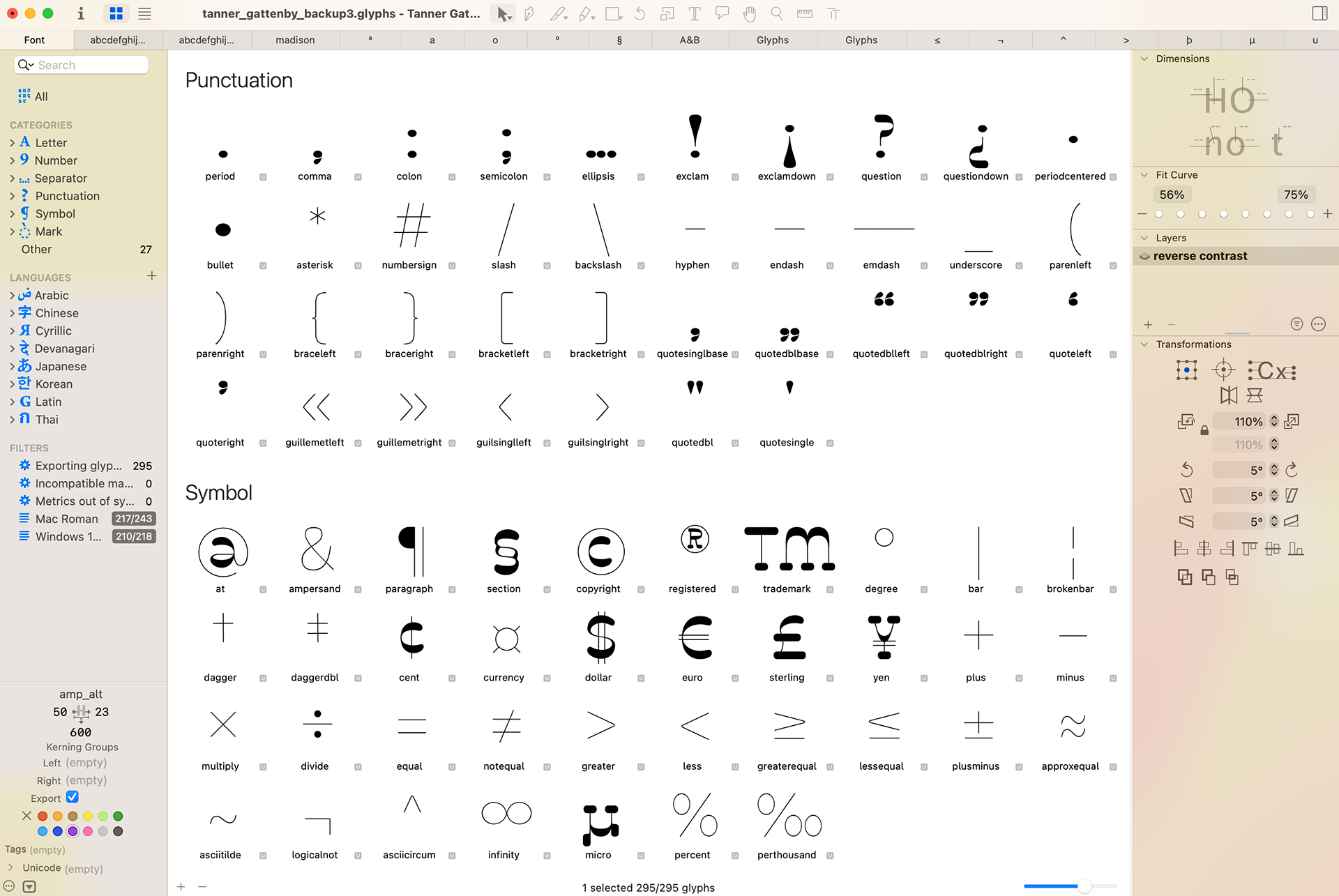Align bottom edges in Transformations

coord(1296,549)
